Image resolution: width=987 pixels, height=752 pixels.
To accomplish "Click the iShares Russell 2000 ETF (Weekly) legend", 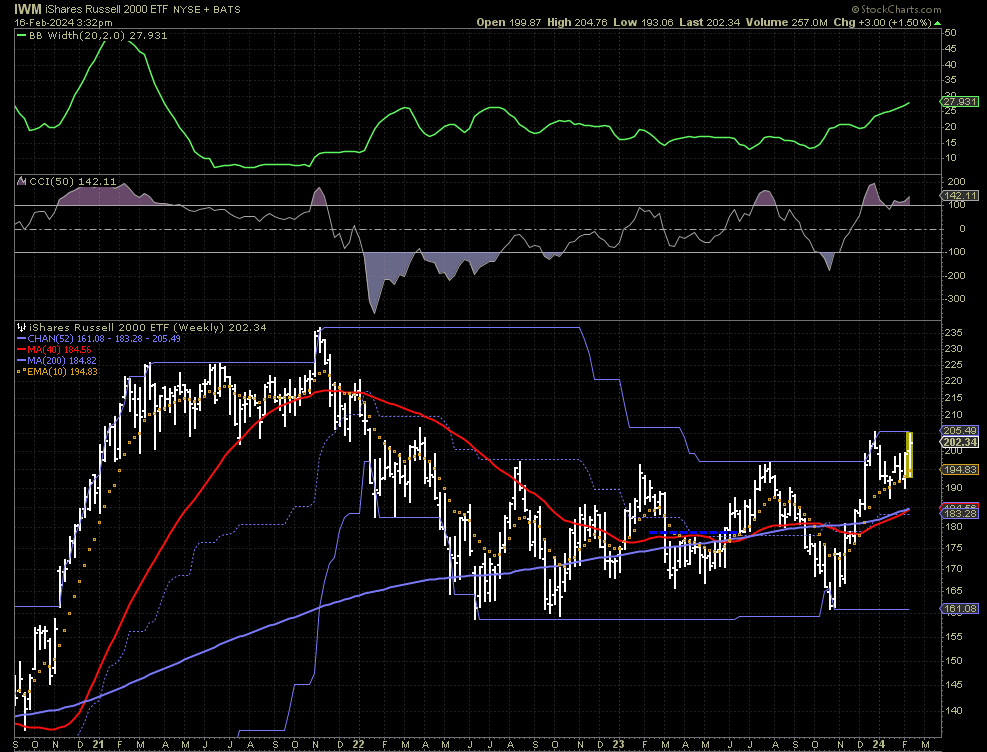I will pyautogui.click(x=148, y=327).
